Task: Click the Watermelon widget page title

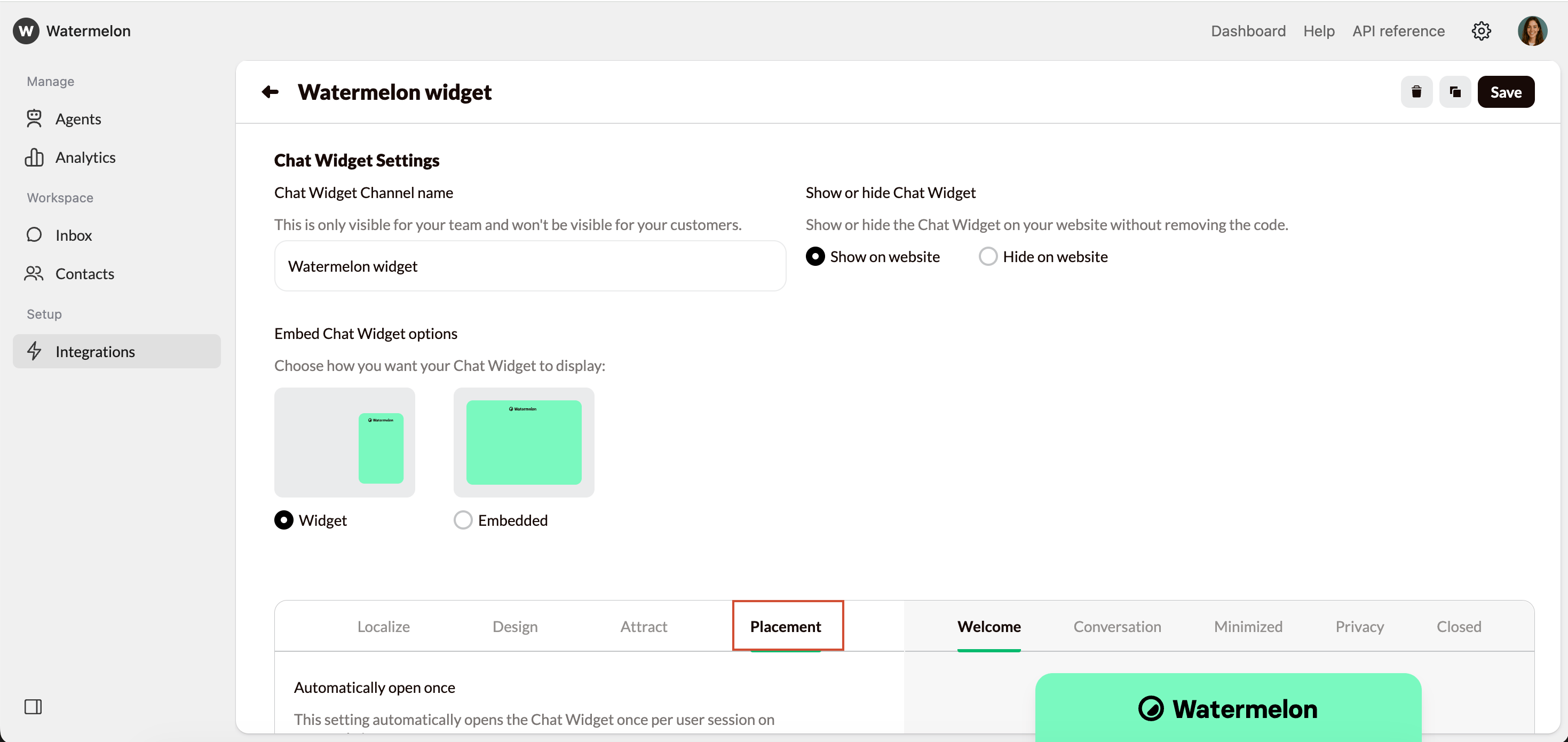Action: tap(394, 92)
